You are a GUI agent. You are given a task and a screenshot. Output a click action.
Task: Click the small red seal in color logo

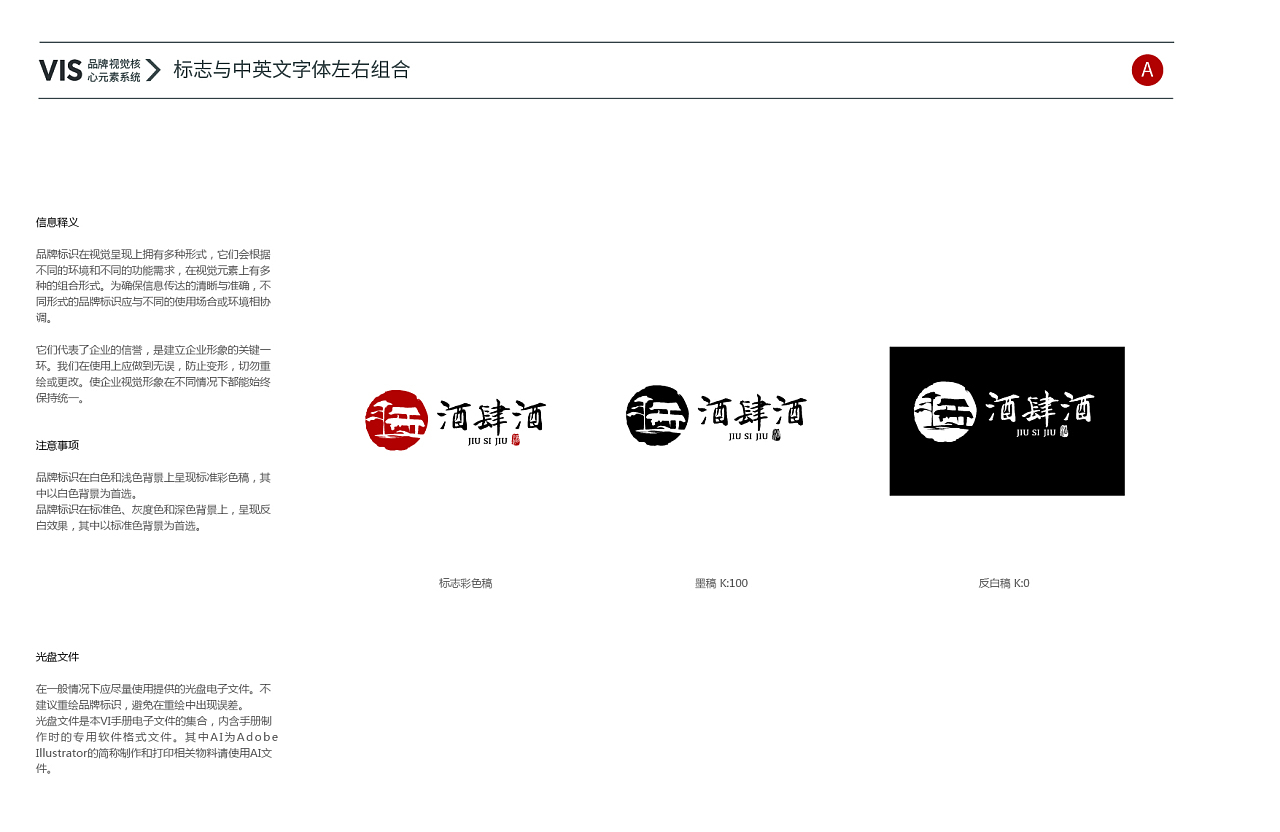pyautogui.click(x=516, y=440)
